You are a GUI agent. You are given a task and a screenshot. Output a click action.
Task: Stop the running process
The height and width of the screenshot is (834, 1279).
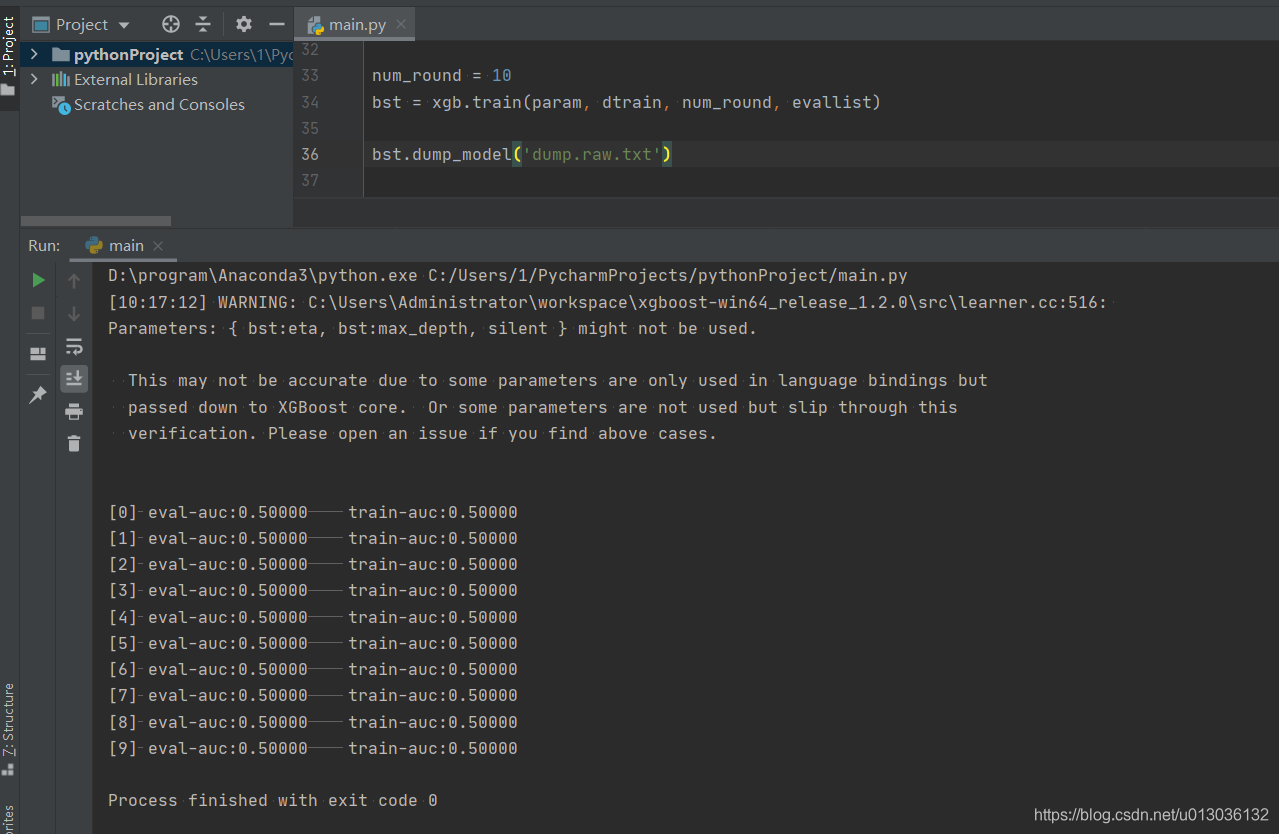pyautogui.click(x=37, y=315)
